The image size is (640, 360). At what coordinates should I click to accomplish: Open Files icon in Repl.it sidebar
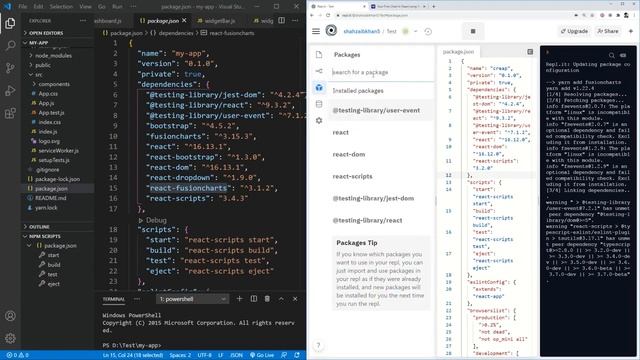click(319, 55)
